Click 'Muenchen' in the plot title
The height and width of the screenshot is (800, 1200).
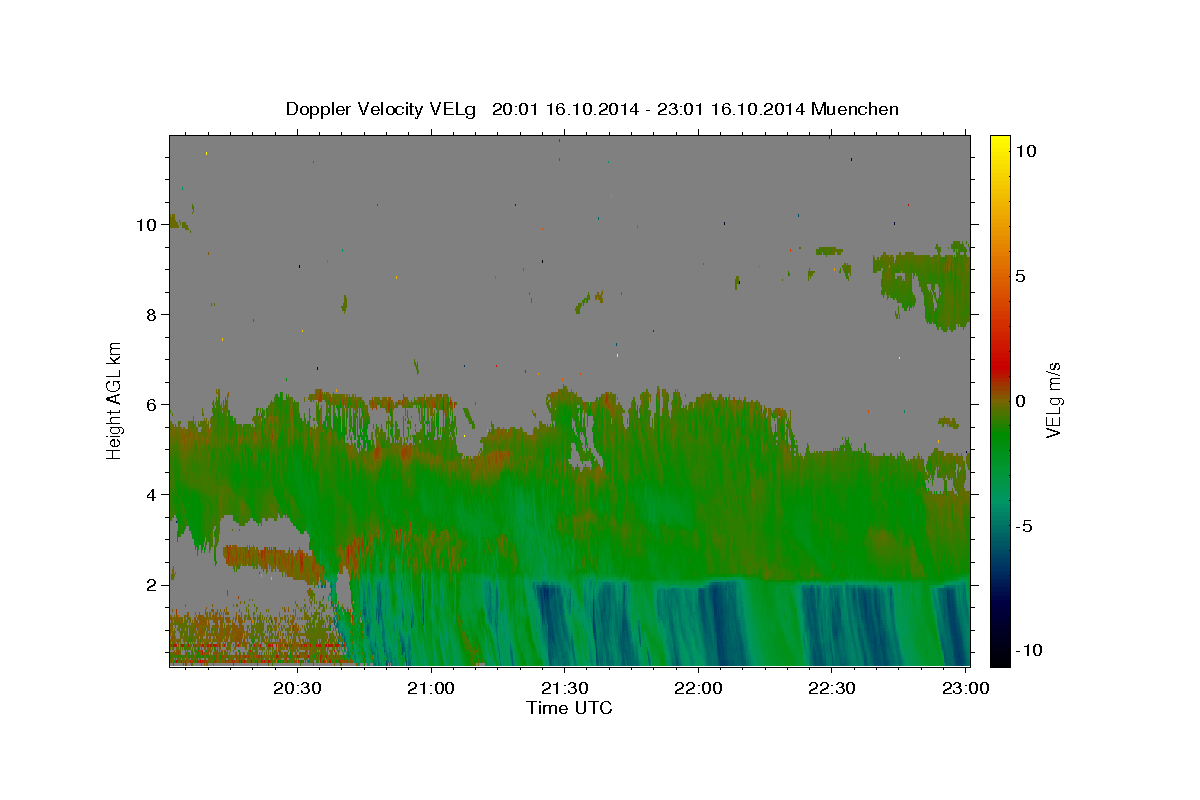[x=855, y=109]
